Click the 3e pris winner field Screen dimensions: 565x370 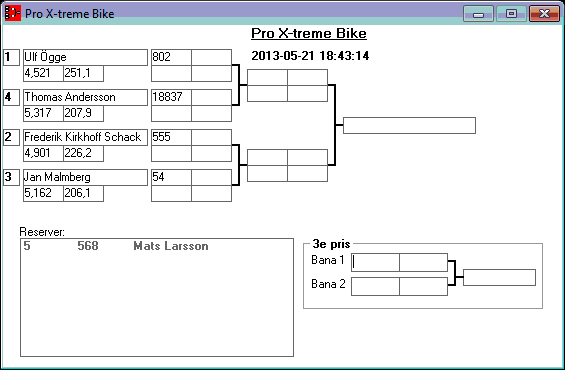[499, 277]
